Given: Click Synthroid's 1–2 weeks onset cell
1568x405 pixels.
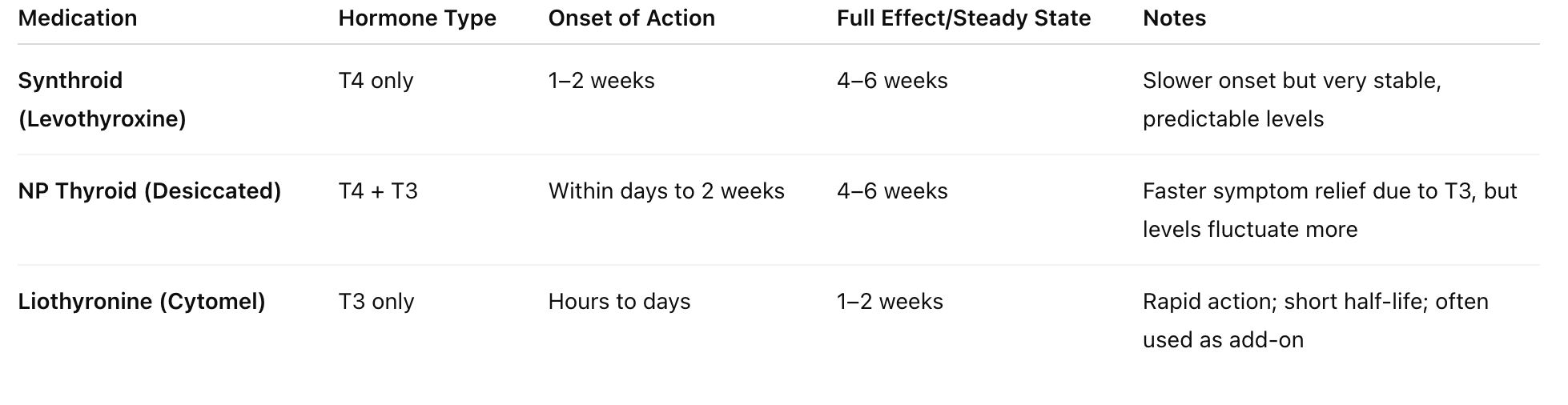Looking at the screenshot, I should point(601,81).
